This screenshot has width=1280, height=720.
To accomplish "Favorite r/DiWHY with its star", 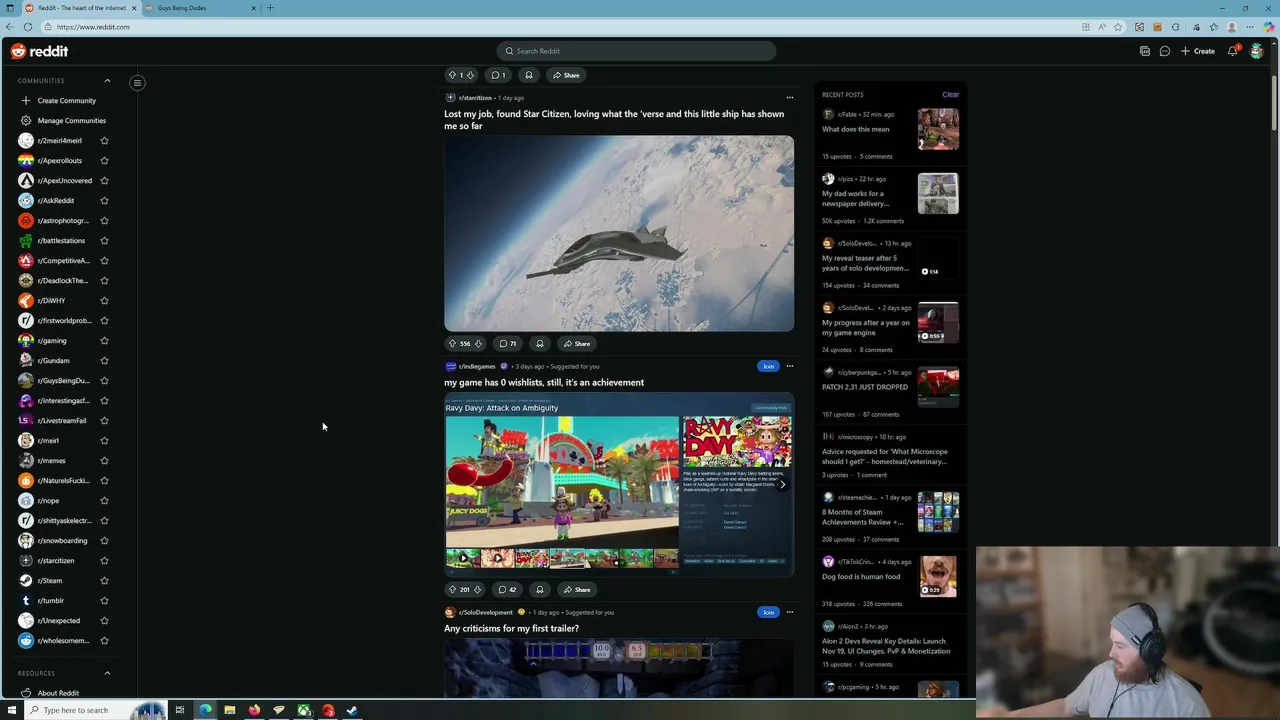I will pyautogui.click(x=104, y=300).
